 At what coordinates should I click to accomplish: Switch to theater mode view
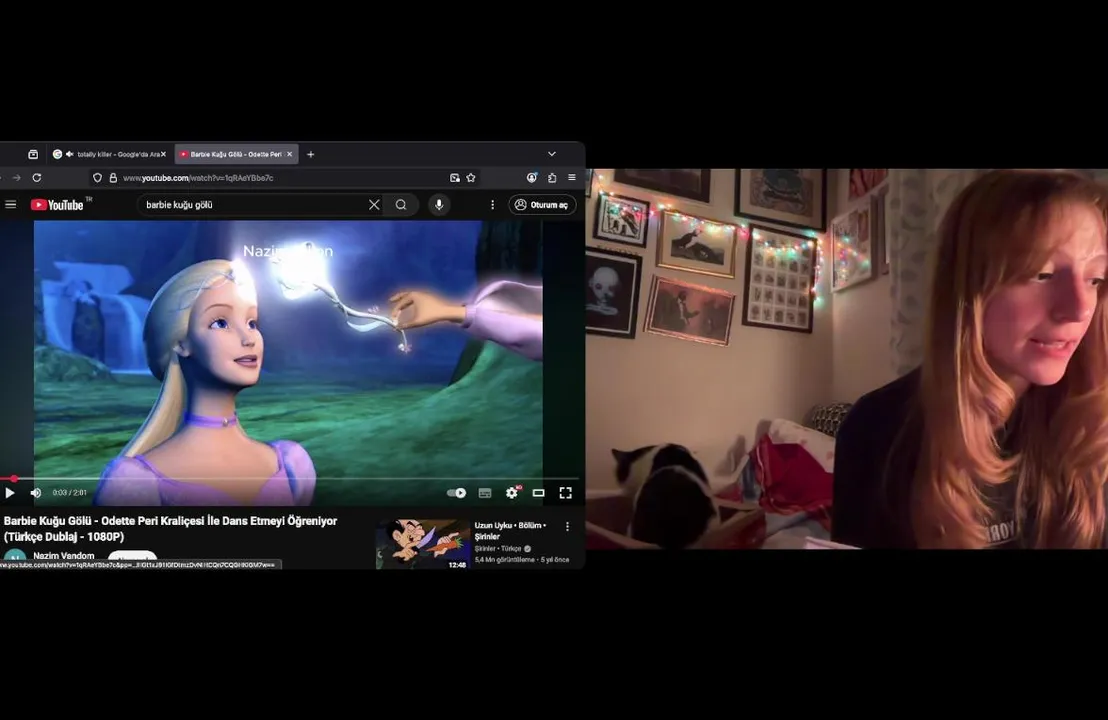coord(538,492)
